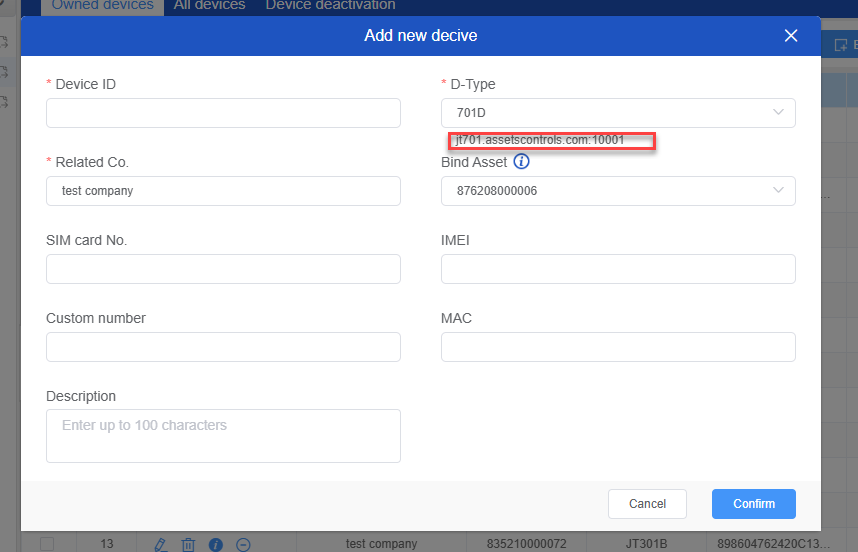Click the edit pencil icon in row 13

(160, 544)
